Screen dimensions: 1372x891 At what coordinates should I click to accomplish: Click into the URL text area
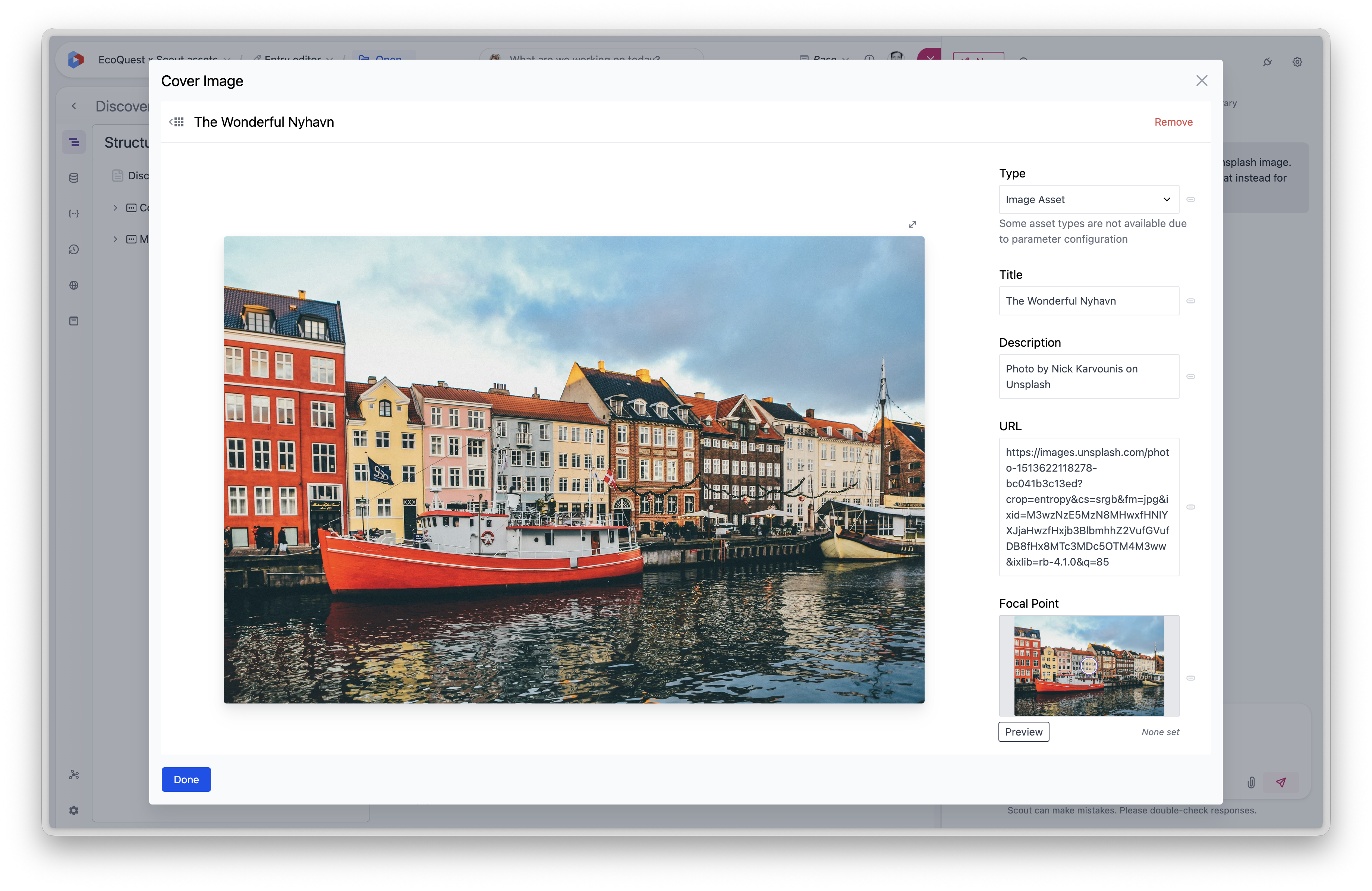(1088, 507)
